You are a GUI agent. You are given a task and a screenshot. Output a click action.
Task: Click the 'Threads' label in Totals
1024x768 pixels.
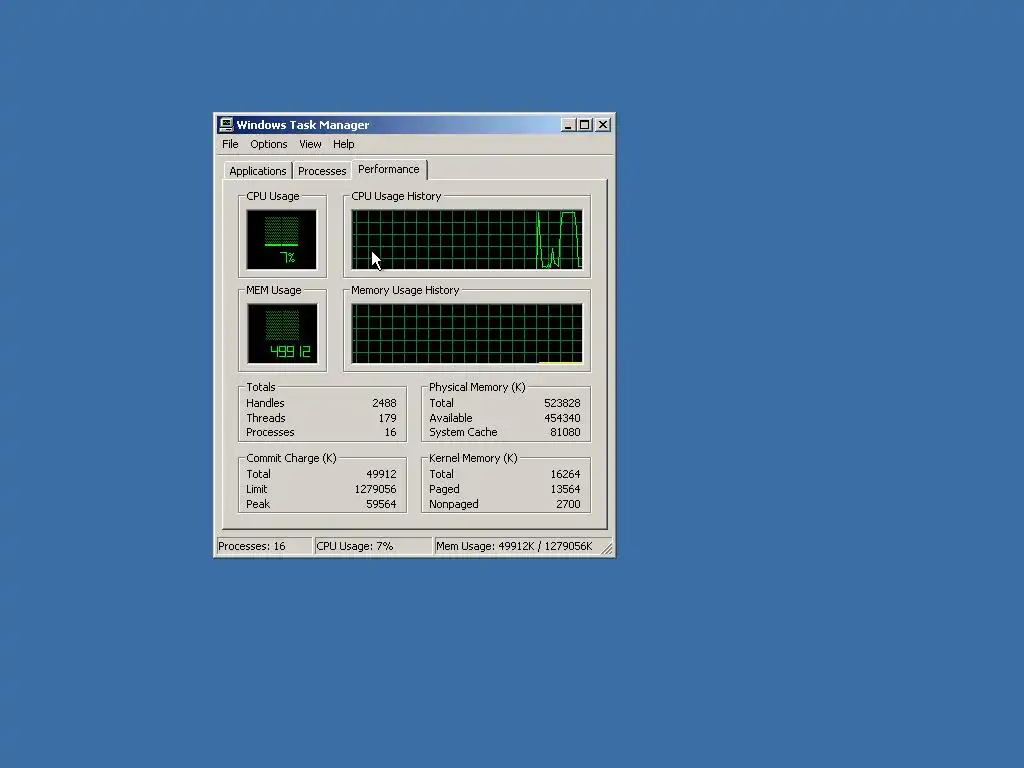pyautogui.click(x=266, y=418)
